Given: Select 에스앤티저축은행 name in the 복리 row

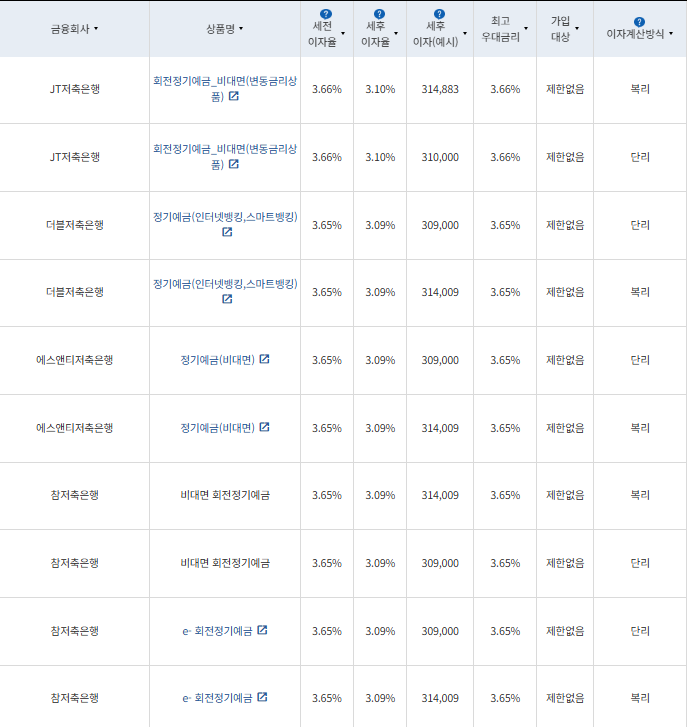Looking at the screenshot, I should (75, 428).
